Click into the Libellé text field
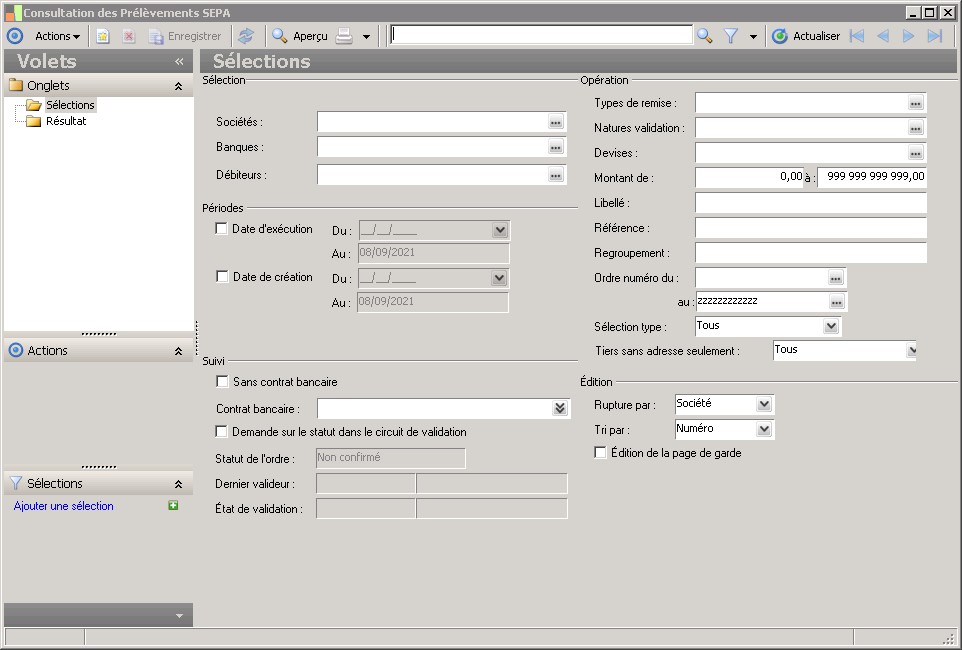Image resolution: width=962 pixels, height=650 pixels. (x=810, y=203)
